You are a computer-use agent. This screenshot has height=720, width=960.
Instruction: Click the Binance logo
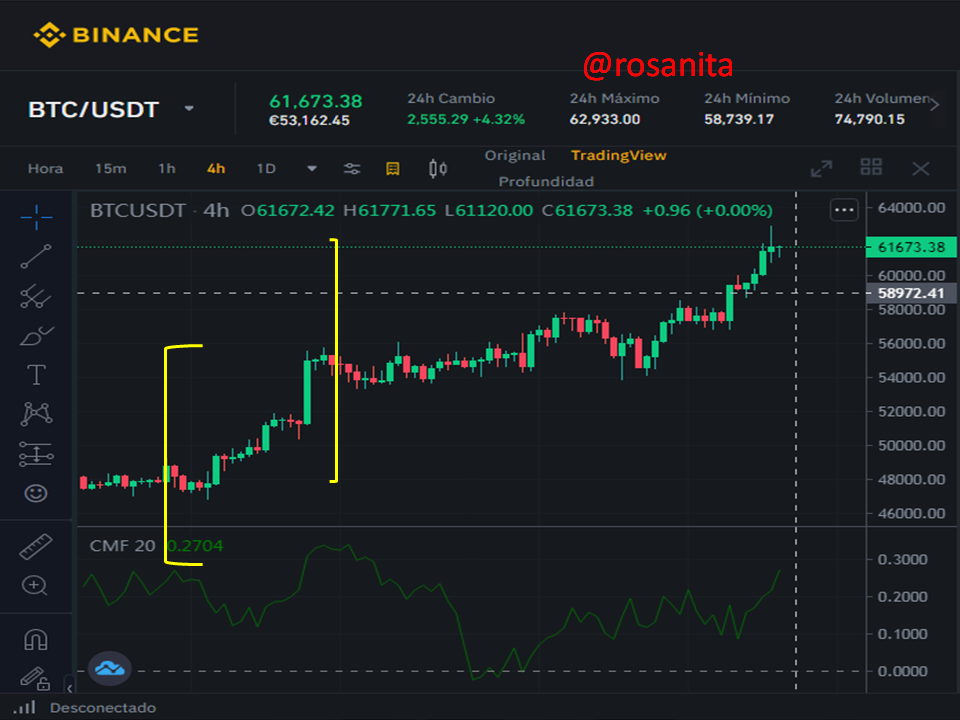116,35
